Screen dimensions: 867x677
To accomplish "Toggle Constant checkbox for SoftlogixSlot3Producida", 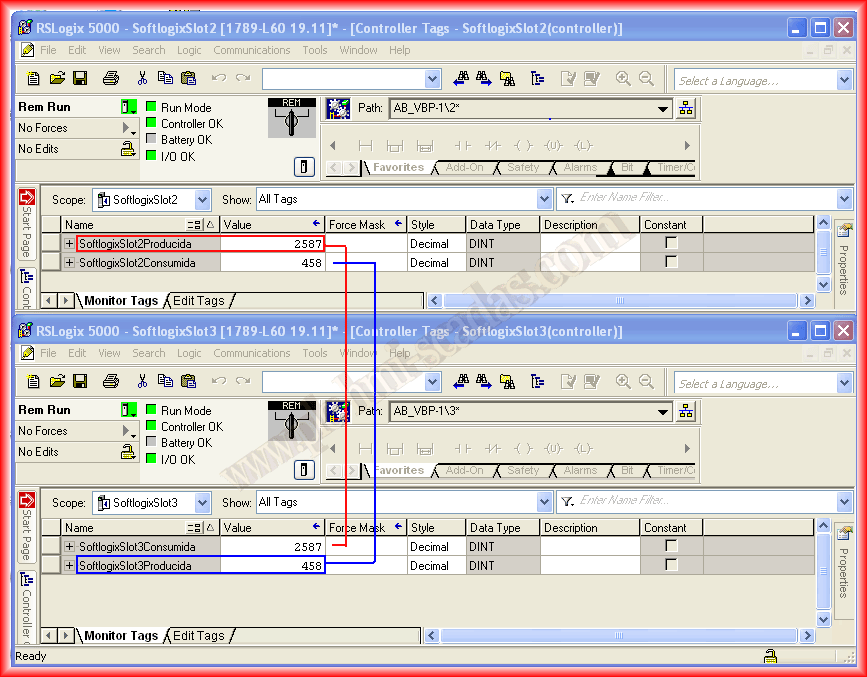I will 671,565.
